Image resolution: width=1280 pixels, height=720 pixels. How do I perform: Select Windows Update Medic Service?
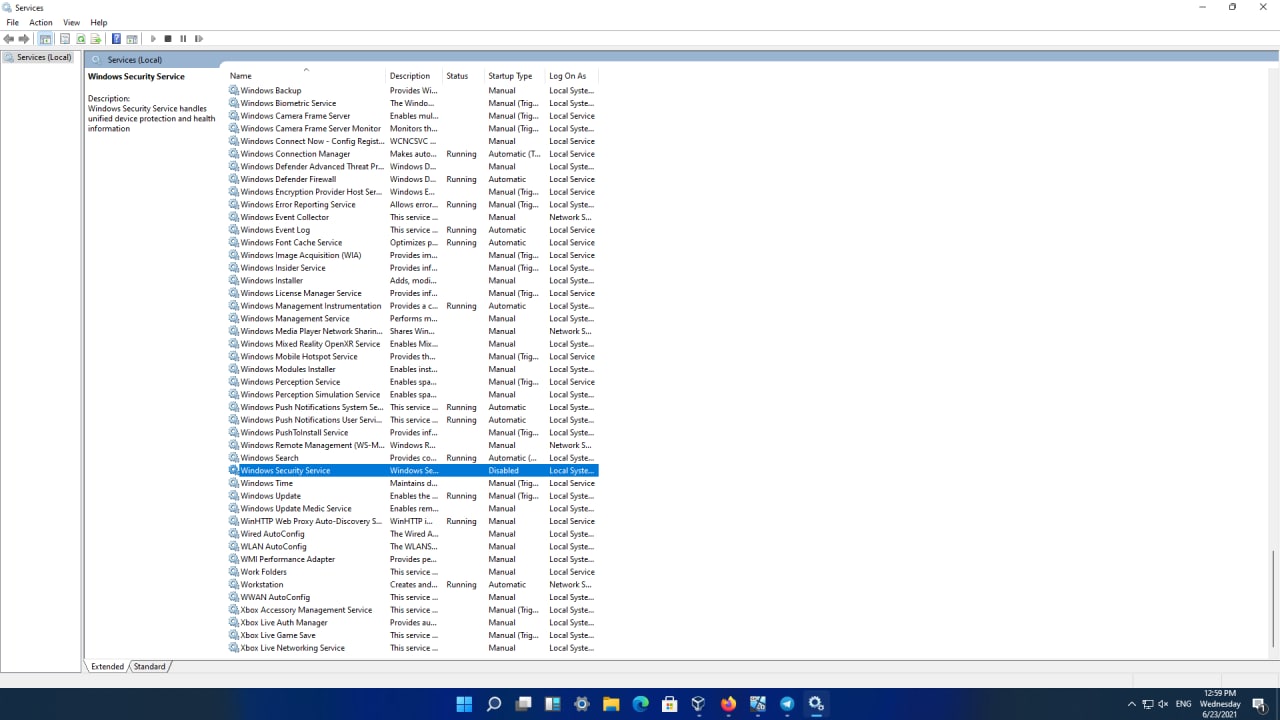click(296, 509)
